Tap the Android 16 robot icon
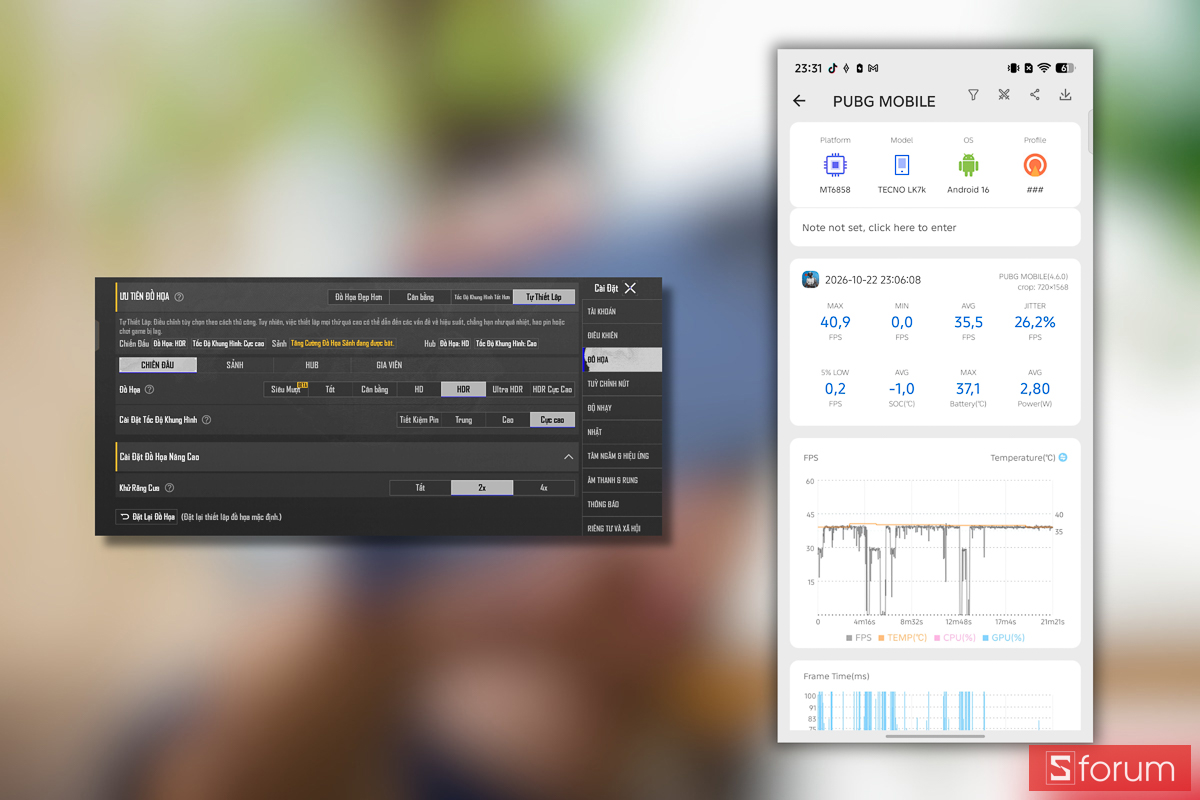1200x800 pixels. (968, 165)
